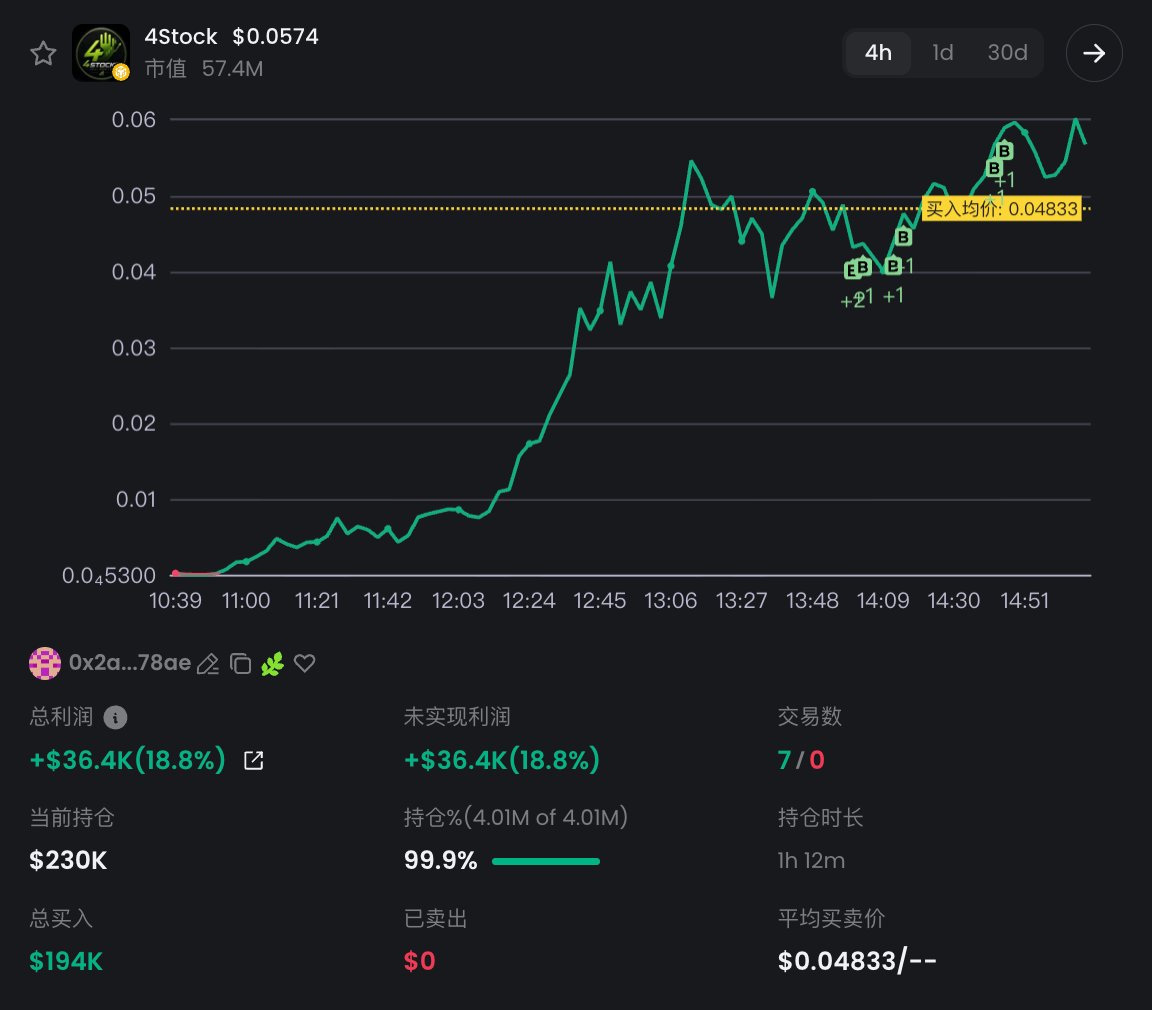The width and height of the screenshot is (1152, 1010).
Task: Switch chart to 1d timeframe
Action: (943, 53)
